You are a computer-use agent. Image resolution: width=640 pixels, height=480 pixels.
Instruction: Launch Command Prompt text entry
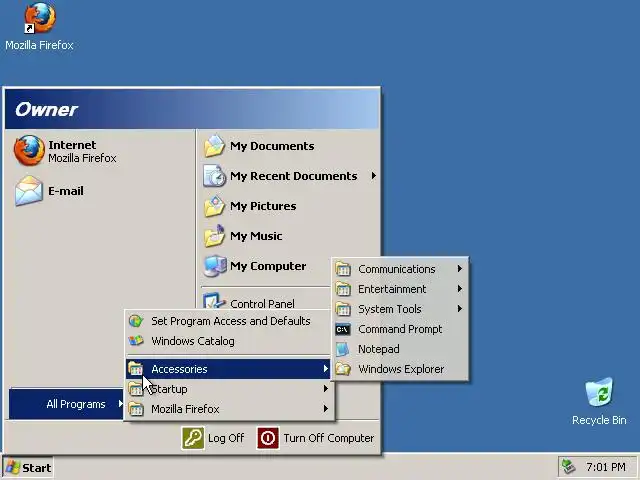coord(400,329)
